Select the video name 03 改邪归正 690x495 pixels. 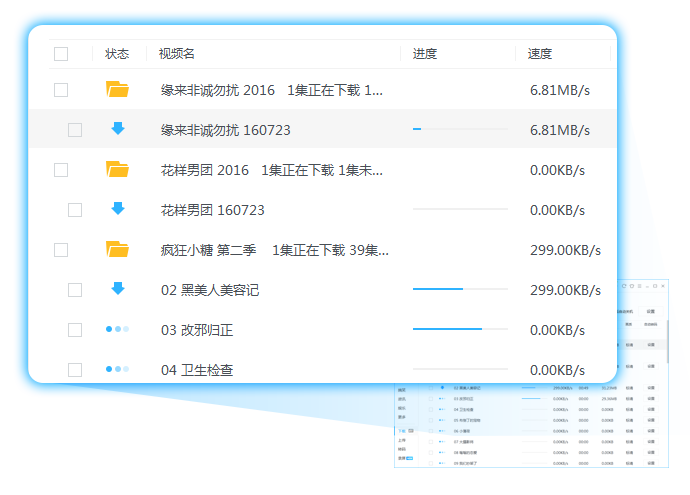197,330
